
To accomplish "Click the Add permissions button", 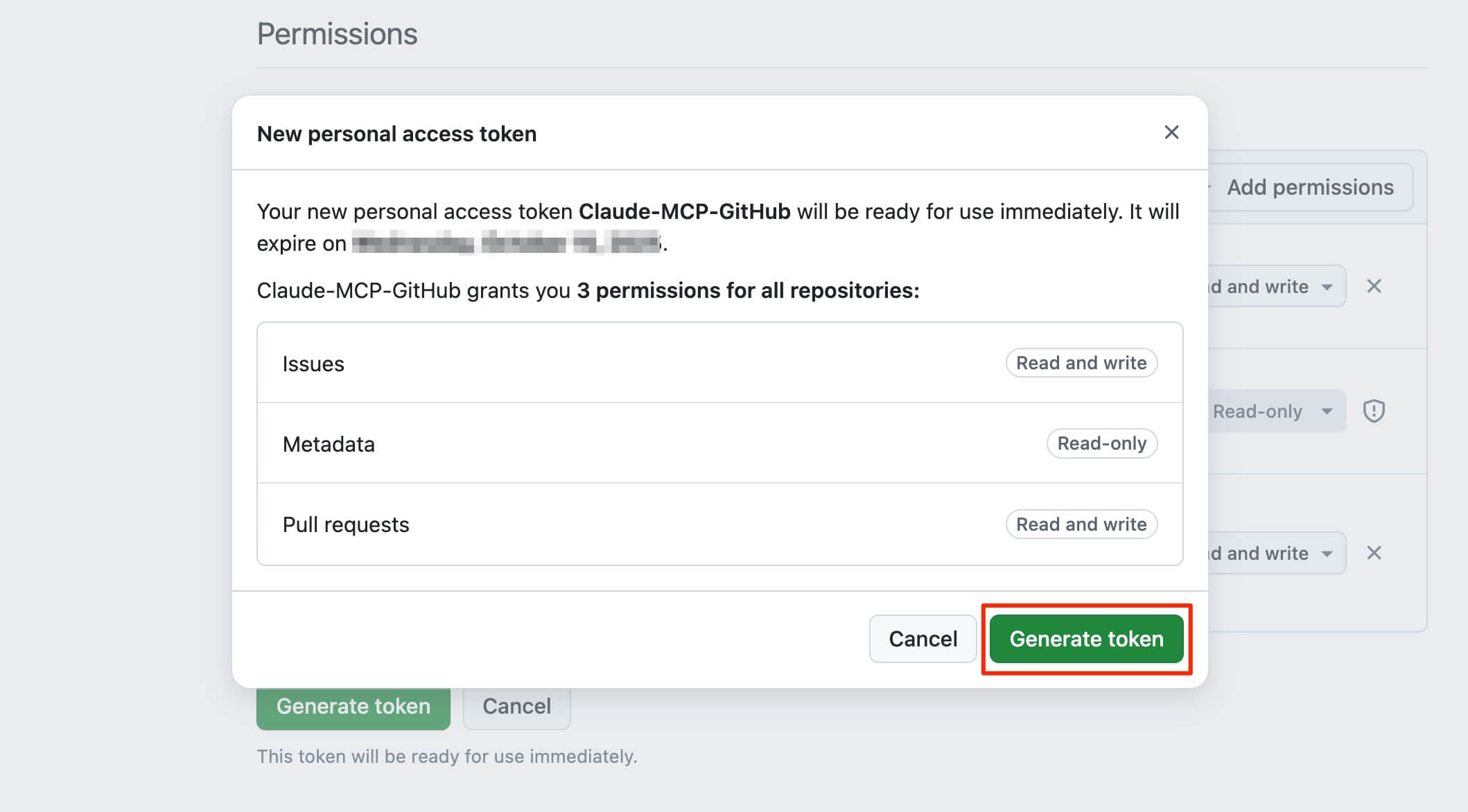I will click(x=1309, y=187).
